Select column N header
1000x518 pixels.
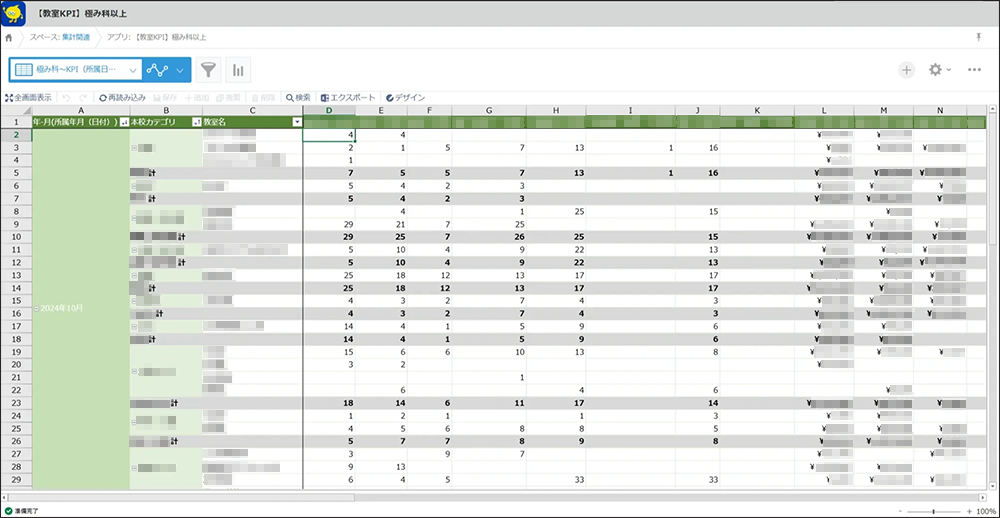(x=940, y=110)
